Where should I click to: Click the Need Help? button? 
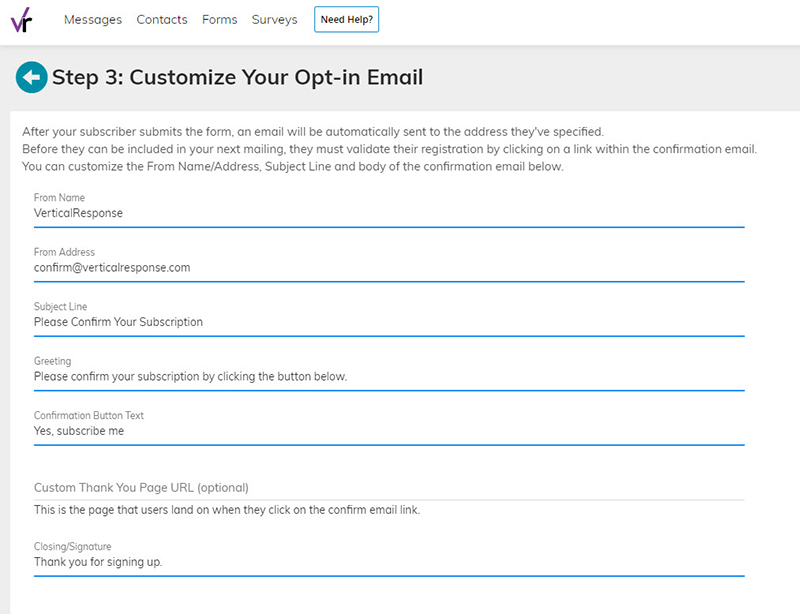click(346, 19)
